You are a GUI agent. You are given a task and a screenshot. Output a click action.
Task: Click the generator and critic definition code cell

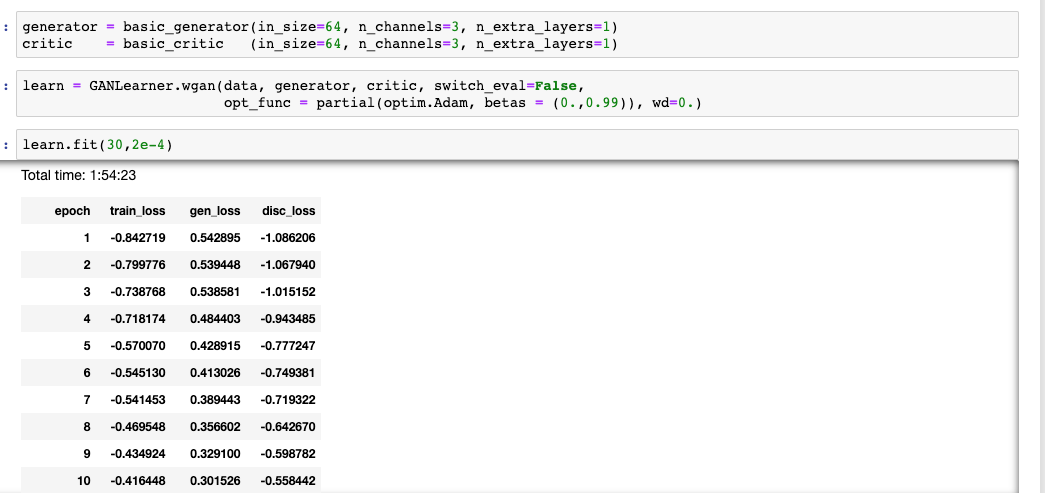[517, 35]
